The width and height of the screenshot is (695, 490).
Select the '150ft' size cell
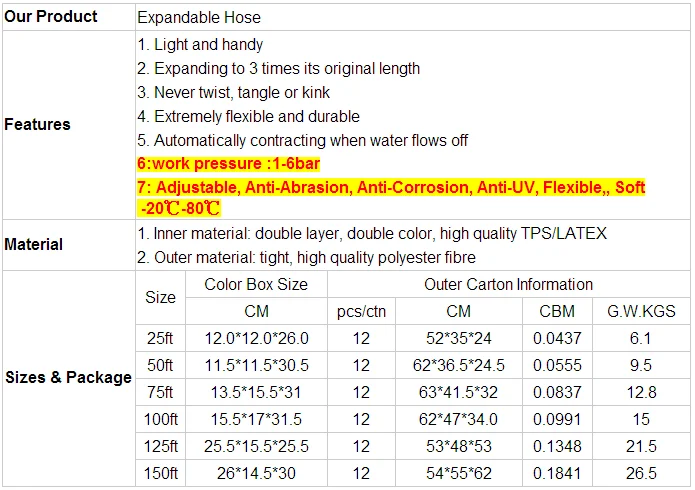point(160,473)
